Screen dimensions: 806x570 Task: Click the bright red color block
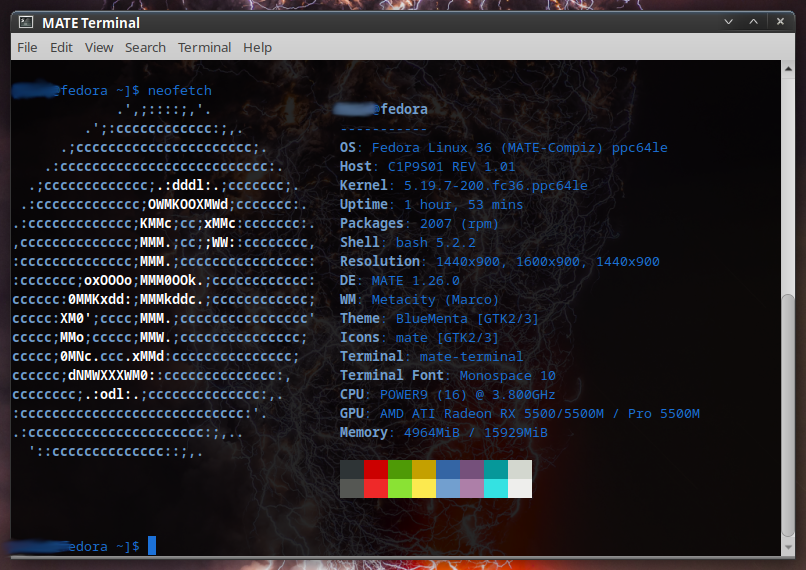pos(376,488)
